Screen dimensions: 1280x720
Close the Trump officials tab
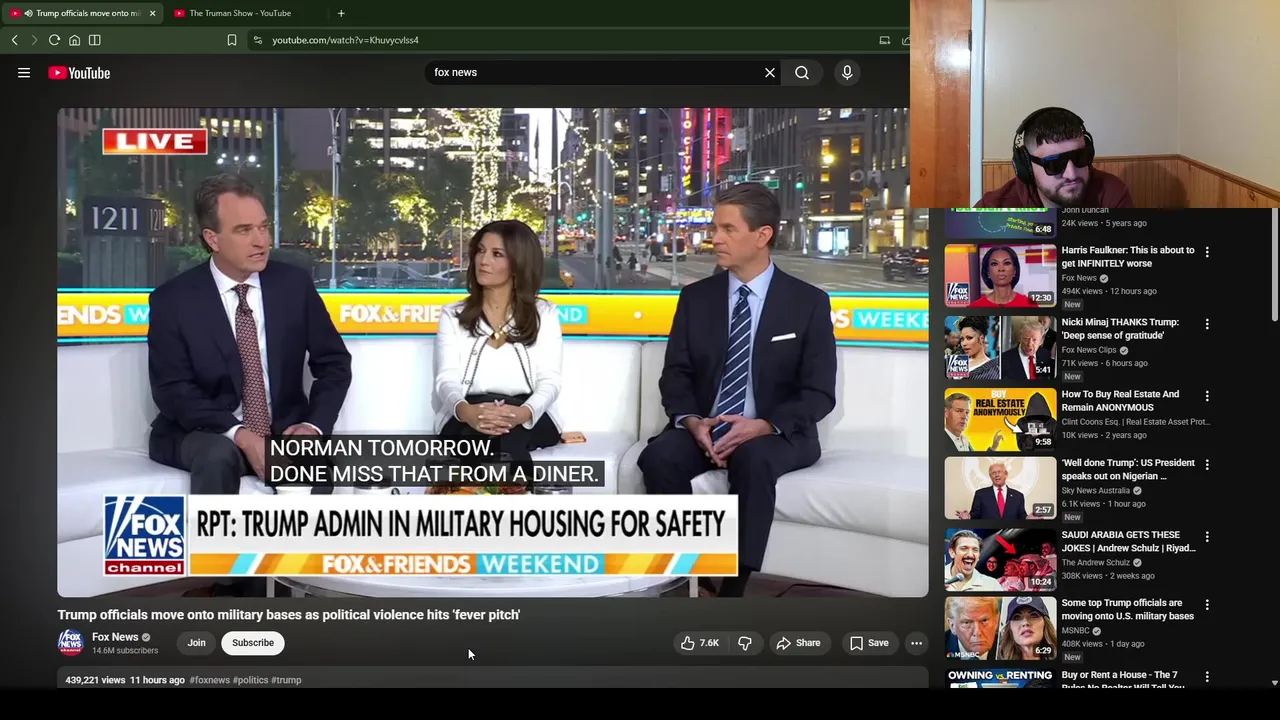(x=152, y=13)
